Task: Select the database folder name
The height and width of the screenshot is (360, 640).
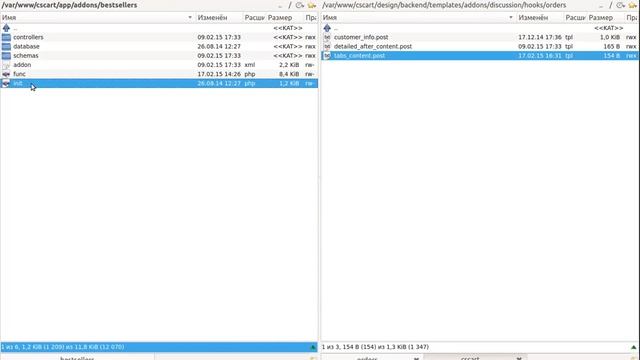Action: tap(26, 47)
